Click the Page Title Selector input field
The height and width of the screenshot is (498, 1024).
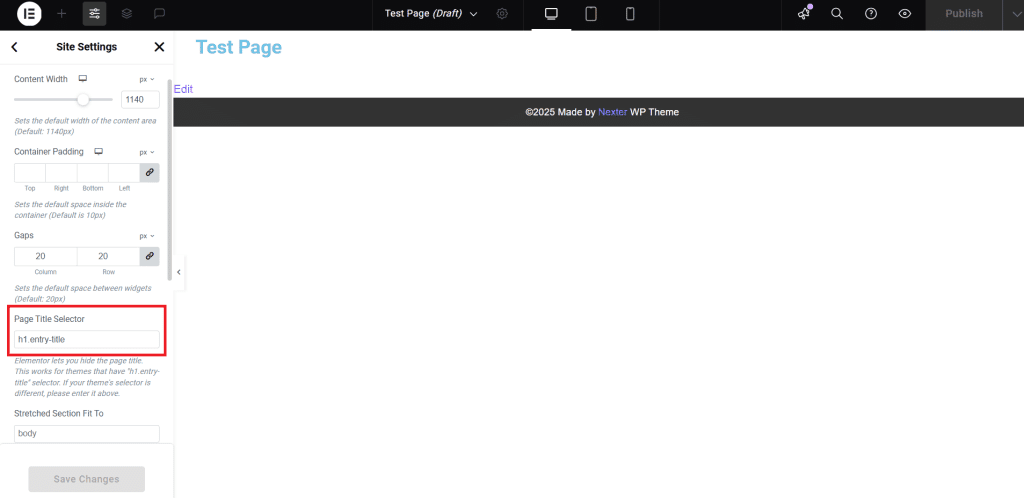click(86, 339)
